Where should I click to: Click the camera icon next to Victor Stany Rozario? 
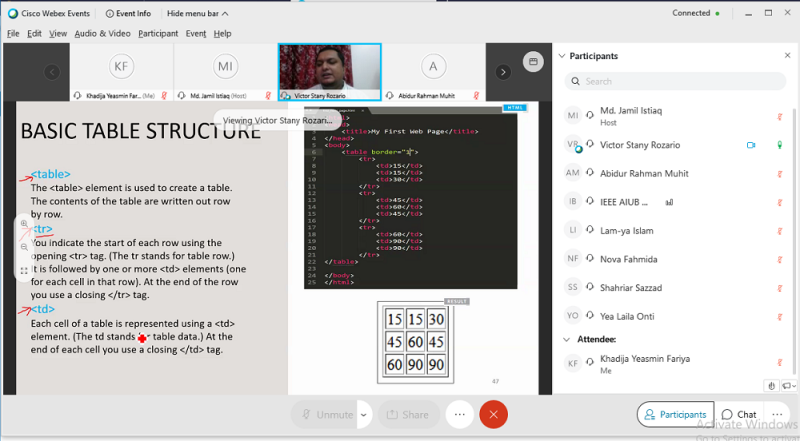point(750,145)
